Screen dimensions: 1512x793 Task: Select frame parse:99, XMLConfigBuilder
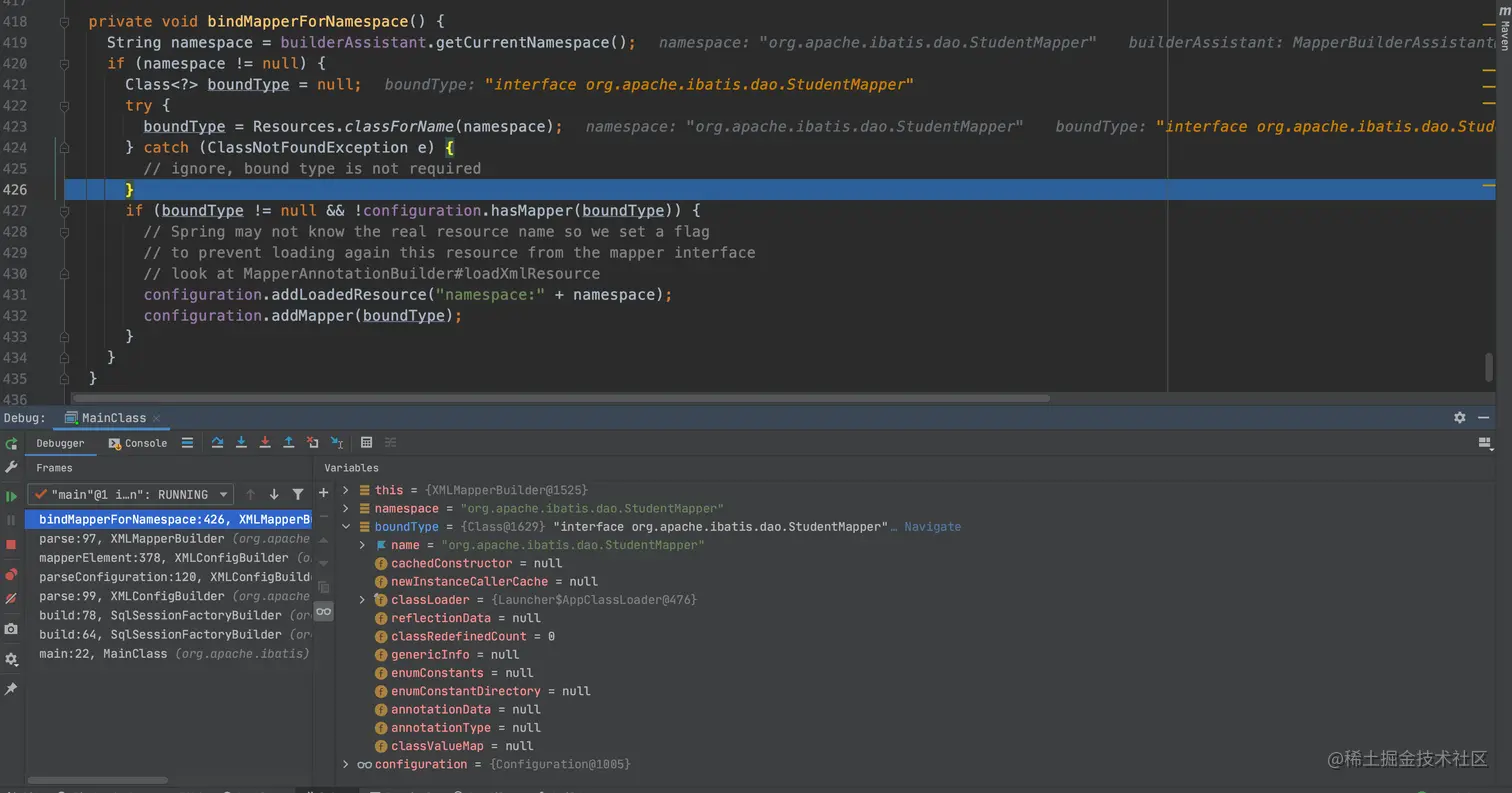click(168, 596)
